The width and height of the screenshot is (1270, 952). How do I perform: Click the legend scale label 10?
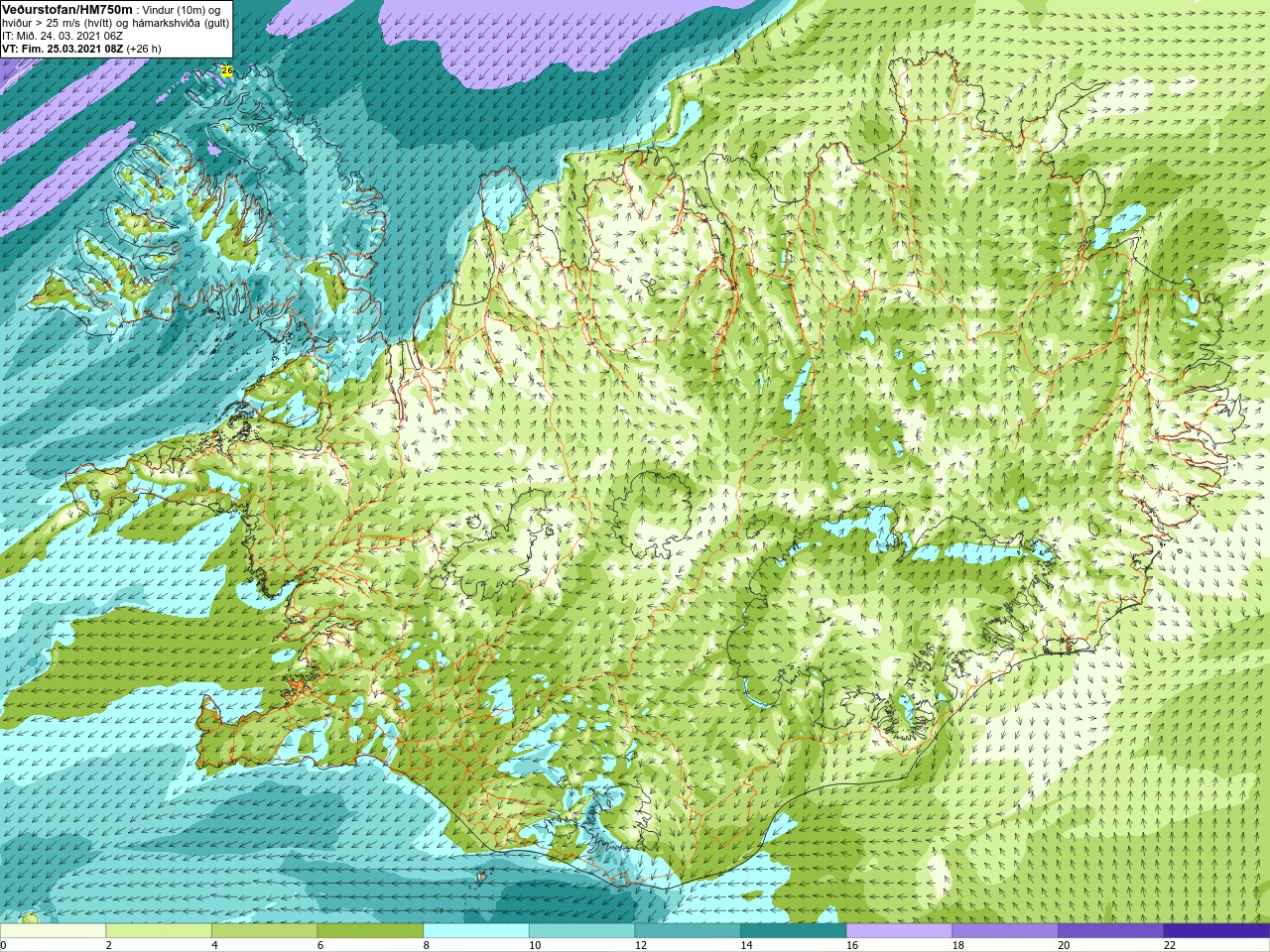(535, 945)
